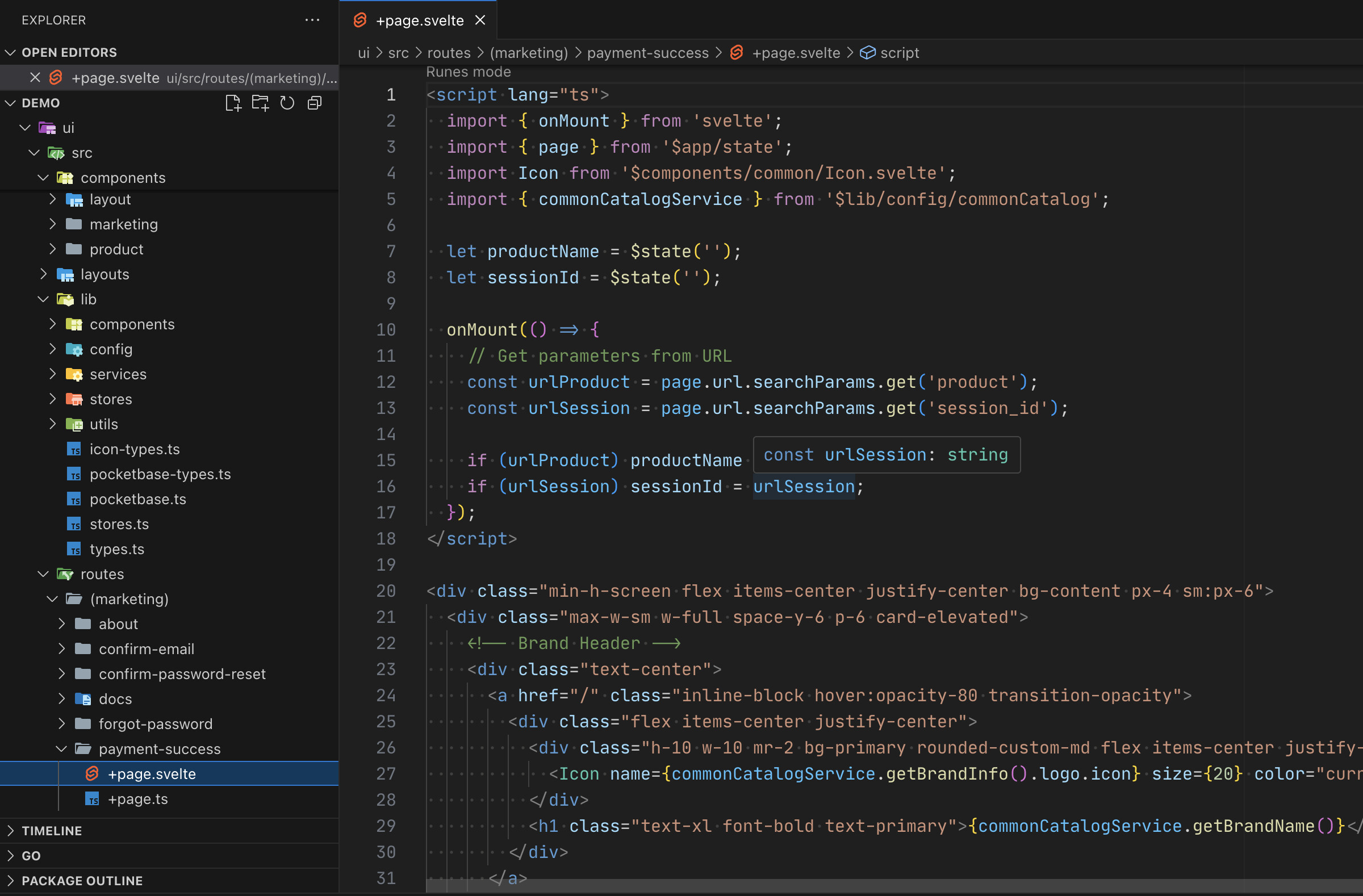Image resolution: width=1363 pixels, height=896 pixels.
Task: Click the horizontal scrollbar at editor bottom
Action: point(893,886)
